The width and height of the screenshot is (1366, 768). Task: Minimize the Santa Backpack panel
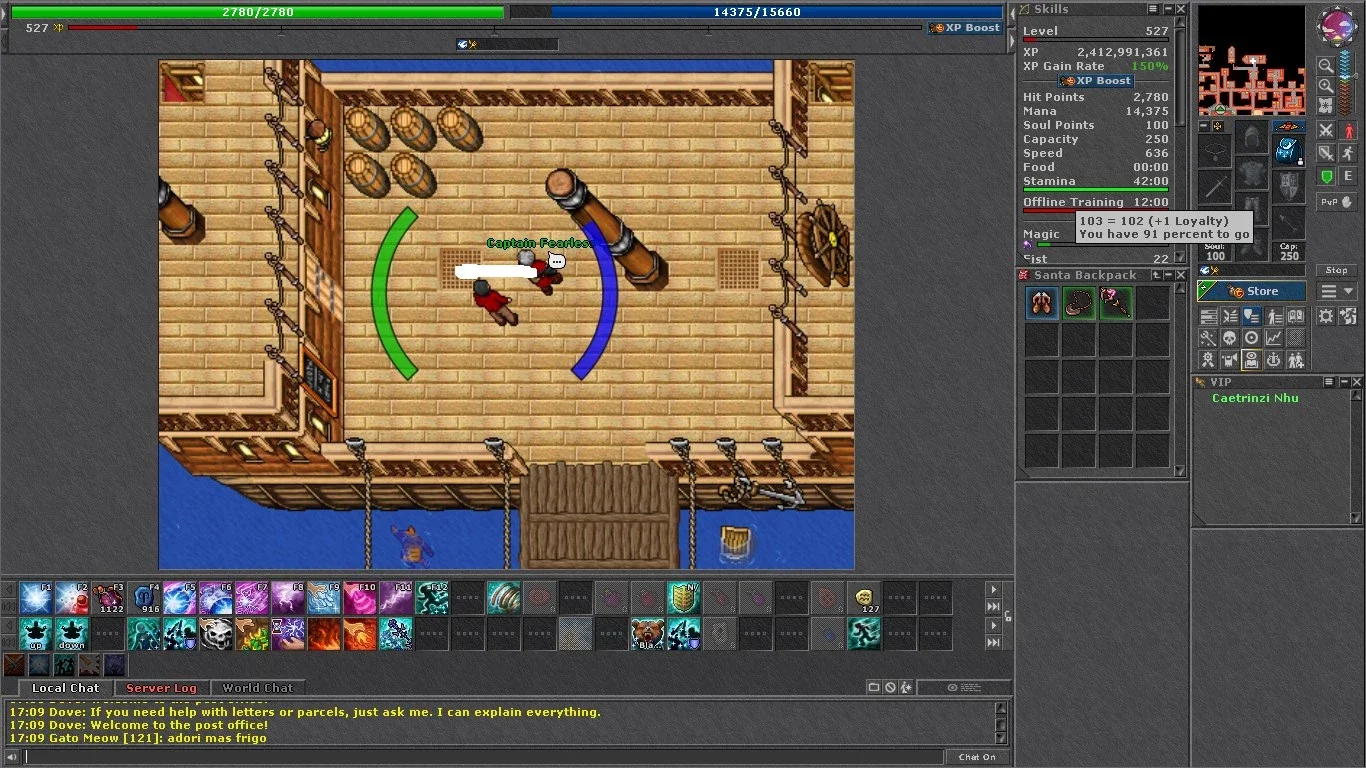(1168, 275)
